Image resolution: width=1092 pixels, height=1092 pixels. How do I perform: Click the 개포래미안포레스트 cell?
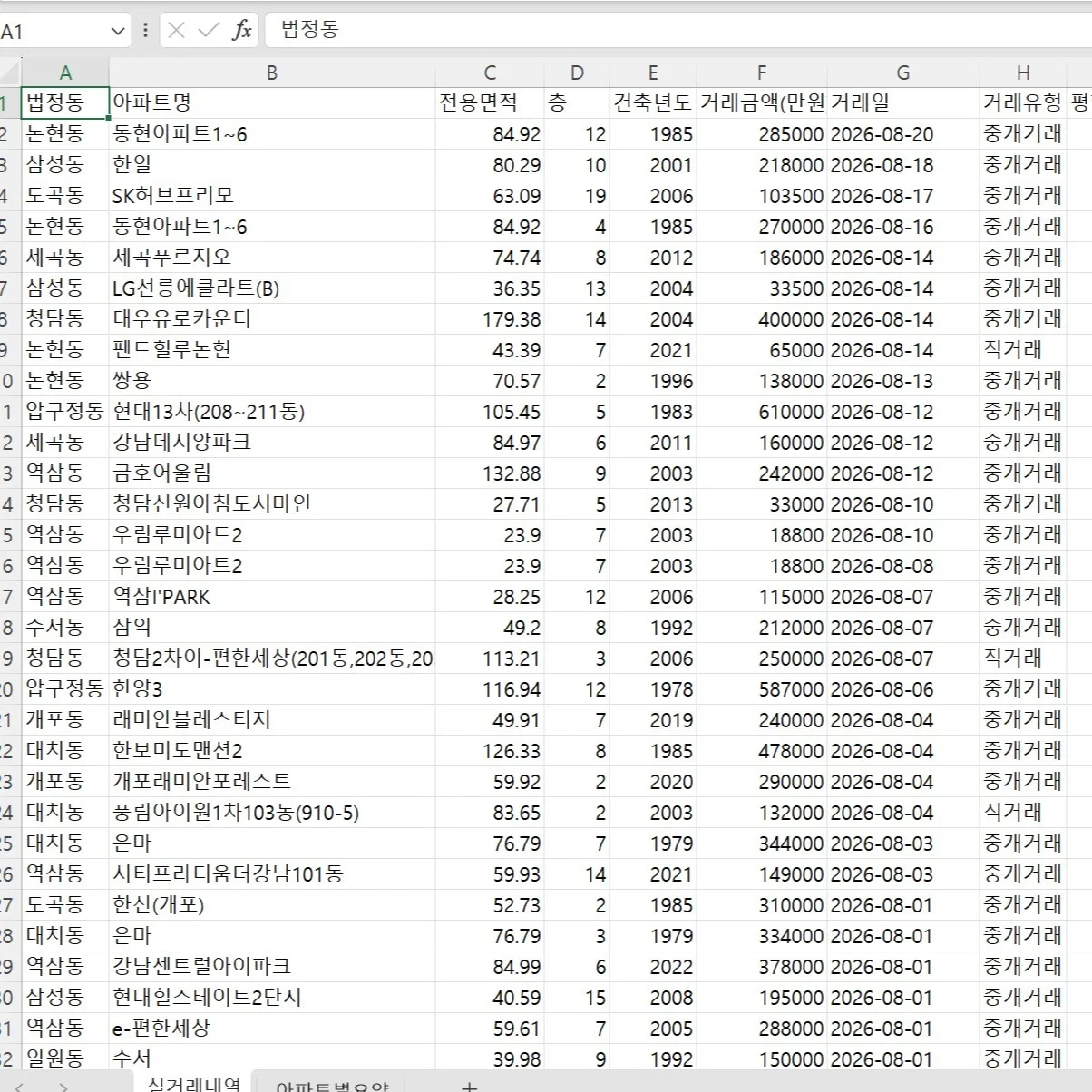point(272,782)
